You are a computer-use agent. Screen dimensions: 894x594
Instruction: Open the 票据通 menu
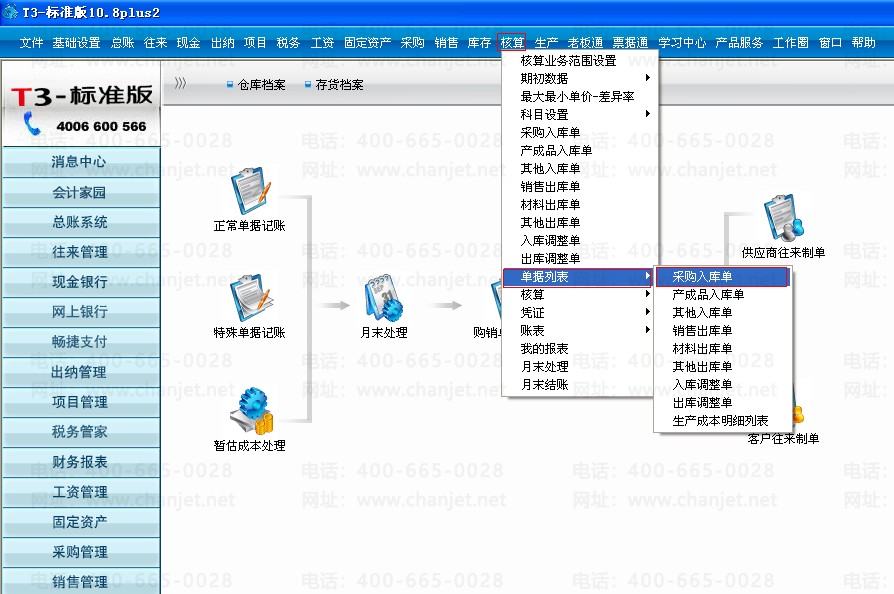click(630, 43)
